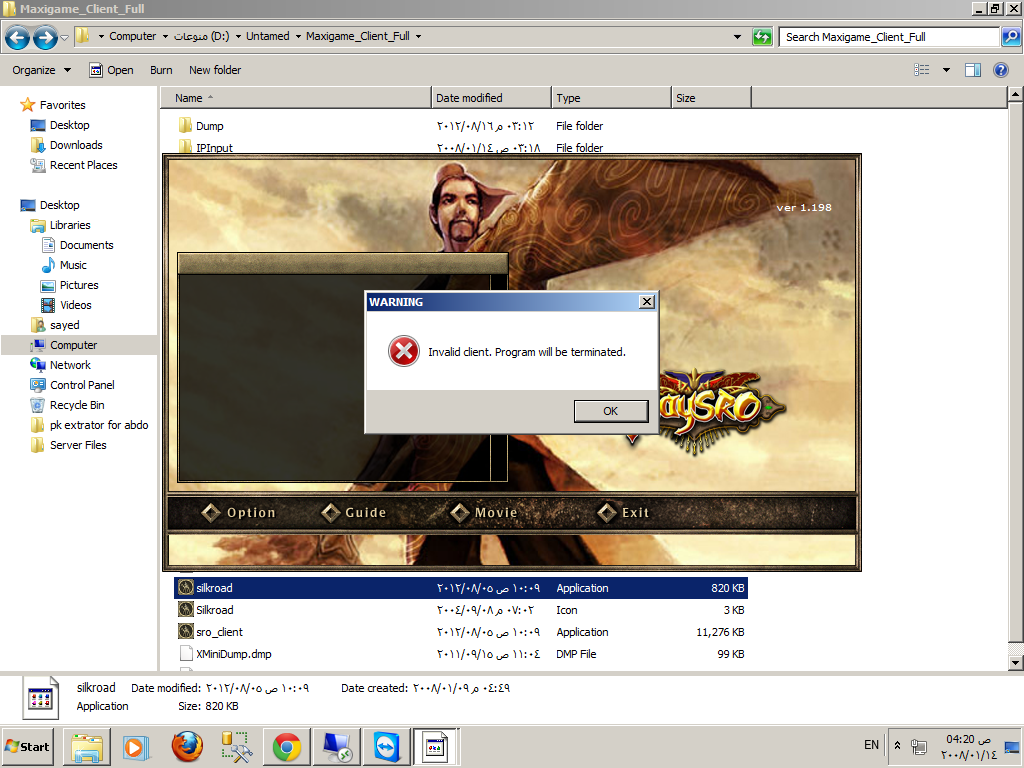Viewport: 1024px width, 768px height.
Task: Focus the Search Maxigame_Client_Full field
Action: tap(889, 37)
